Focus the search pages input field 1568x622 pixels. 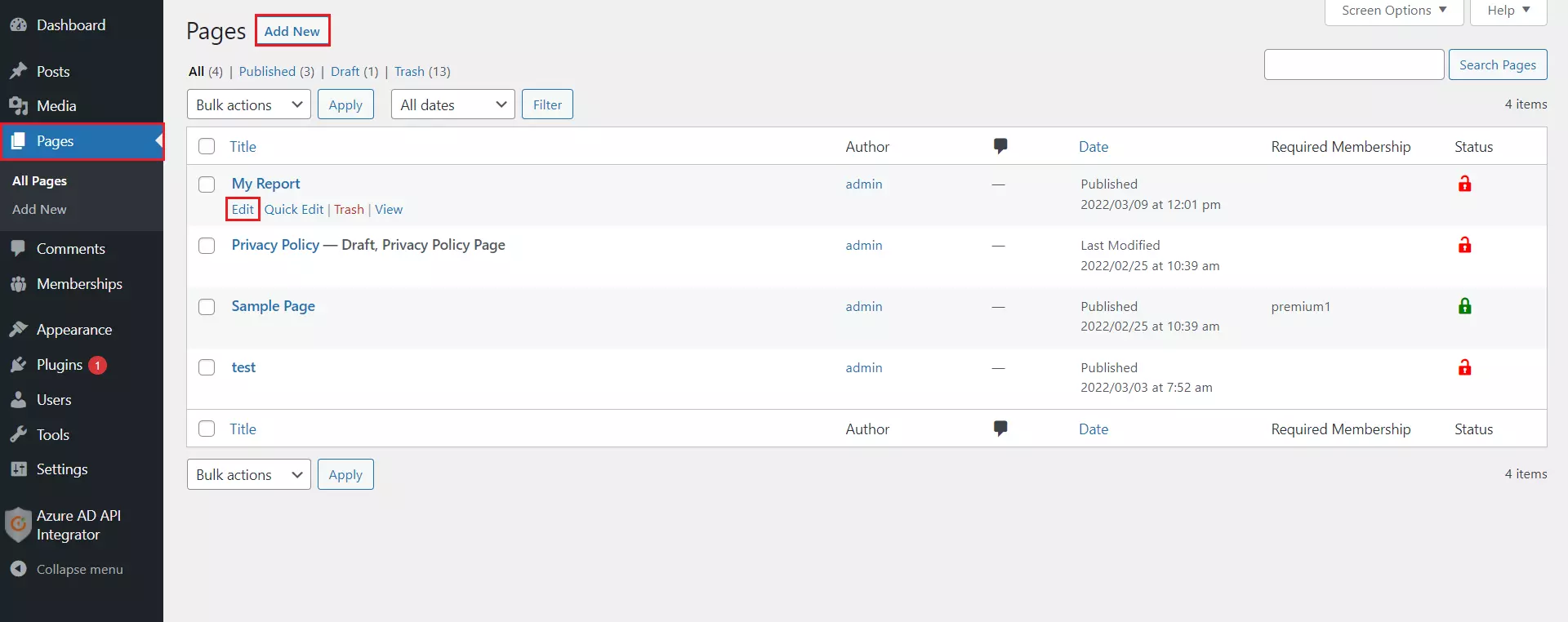point(1354,64)
